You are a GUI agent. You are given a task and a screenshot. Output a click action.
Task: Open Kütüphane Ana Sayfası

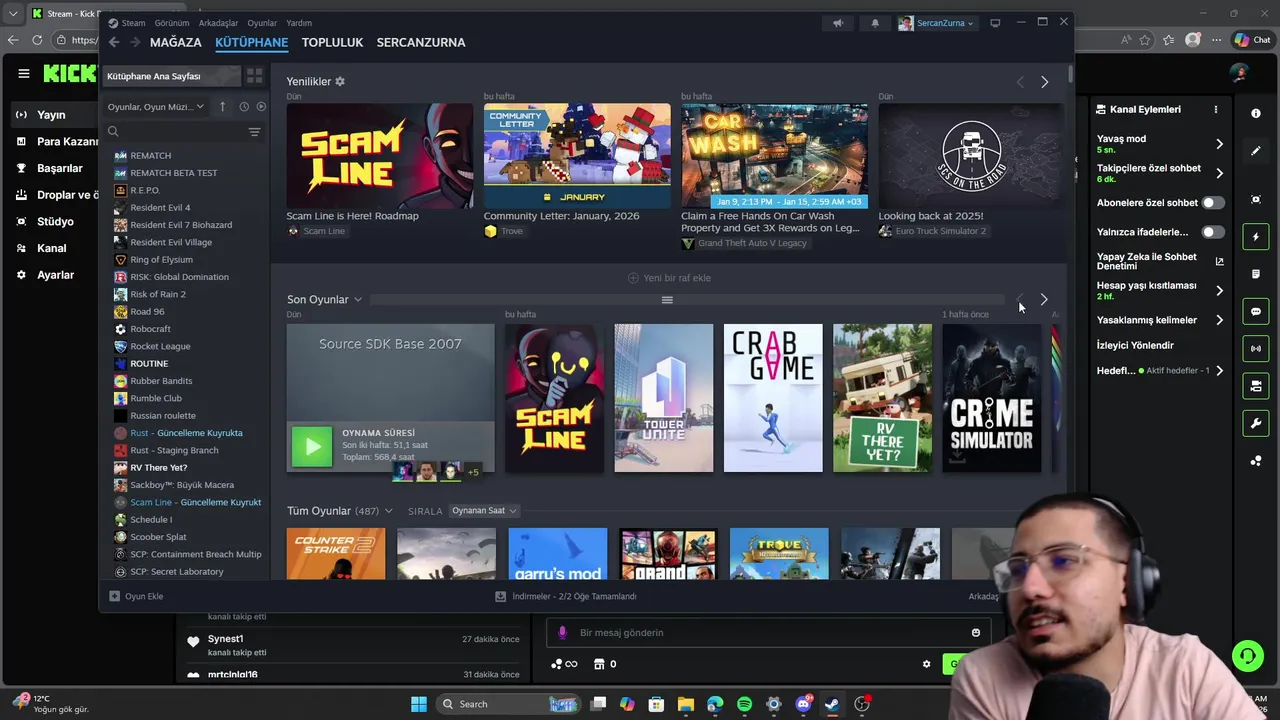pos(172,76)
